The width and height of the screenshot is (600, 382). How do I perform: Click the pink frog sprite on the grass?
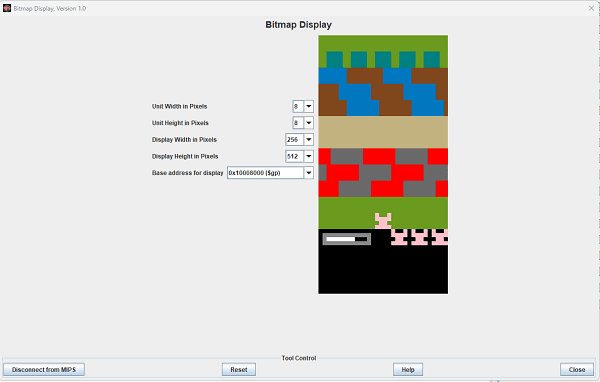pyautogui.click(x=383, y=221)
